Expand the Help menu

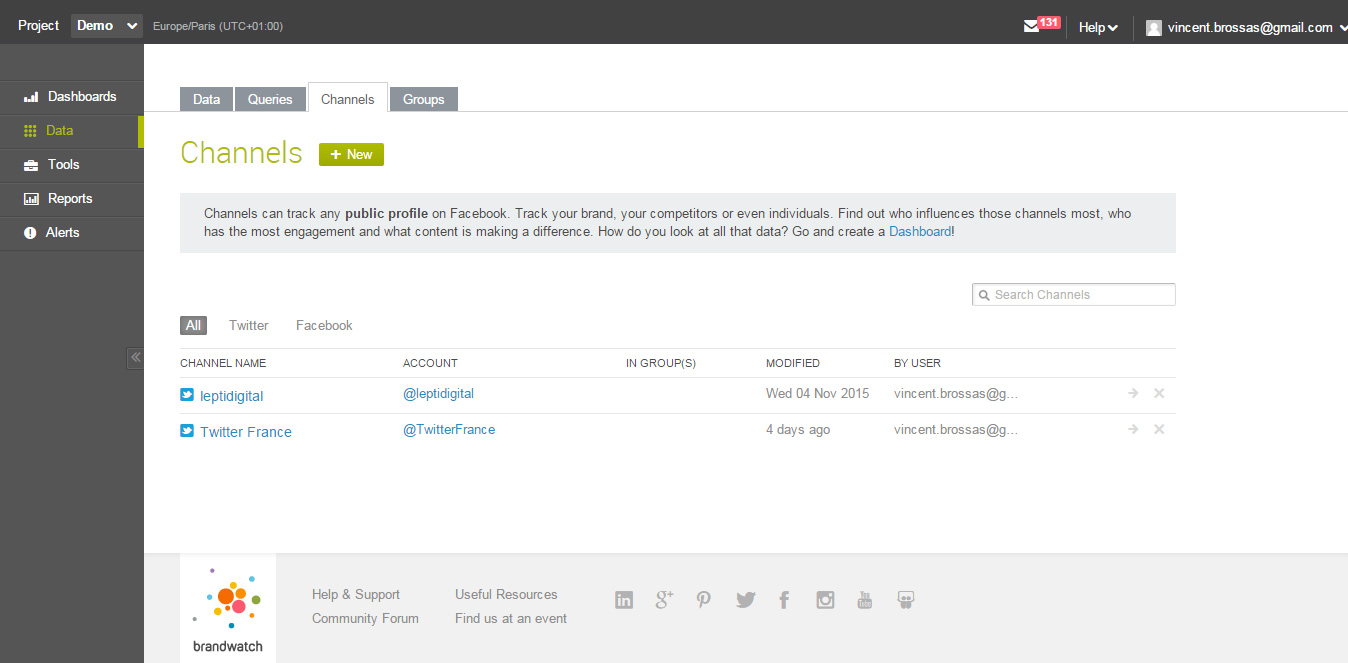(1098, 28)
